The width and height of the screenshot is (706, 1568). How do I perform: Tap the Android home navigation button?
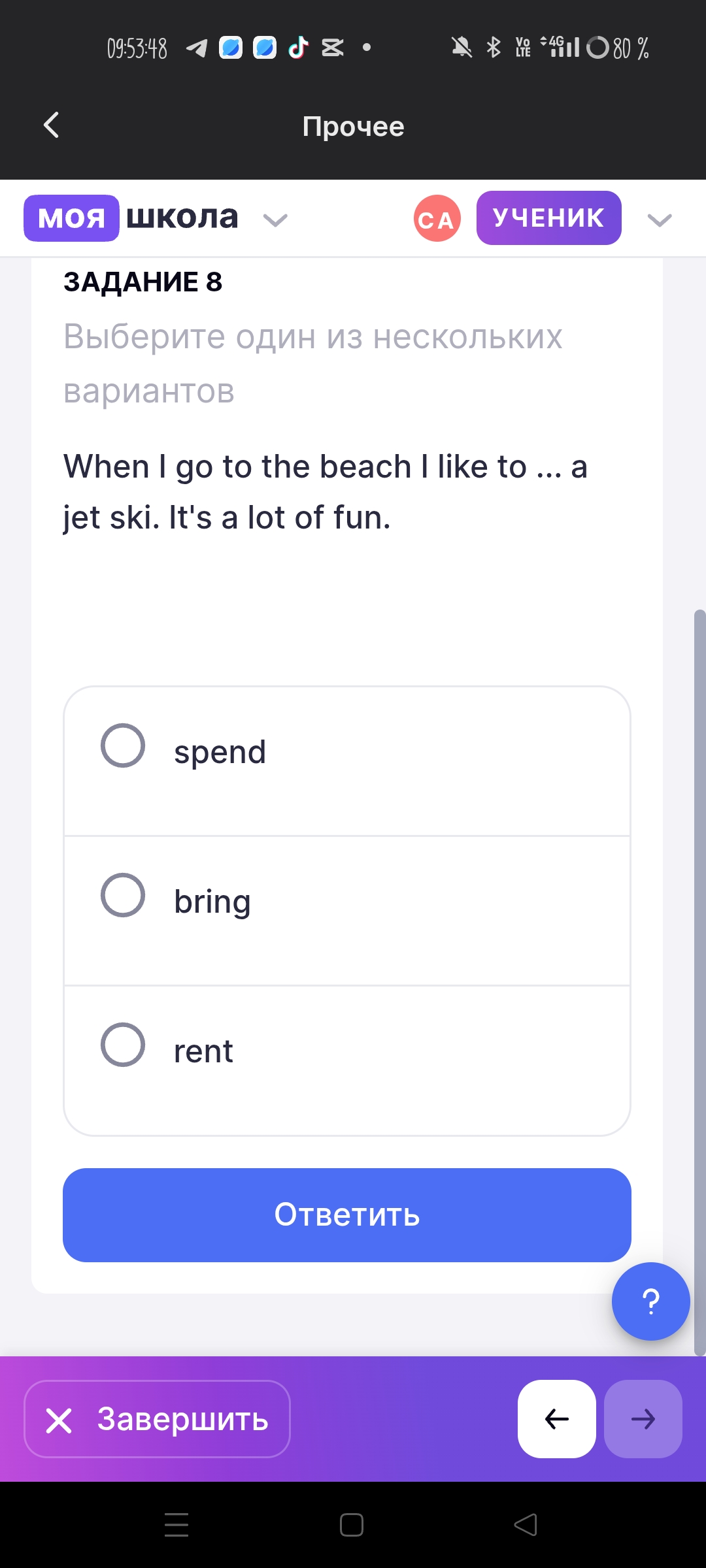(x=352, y=1525)
